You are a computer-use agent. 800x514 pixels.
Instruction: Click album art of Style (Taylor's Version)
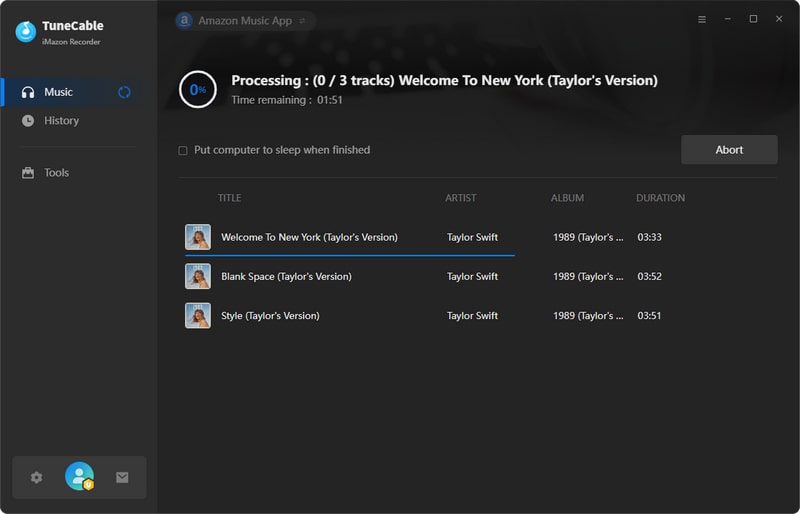coord(198,316)
